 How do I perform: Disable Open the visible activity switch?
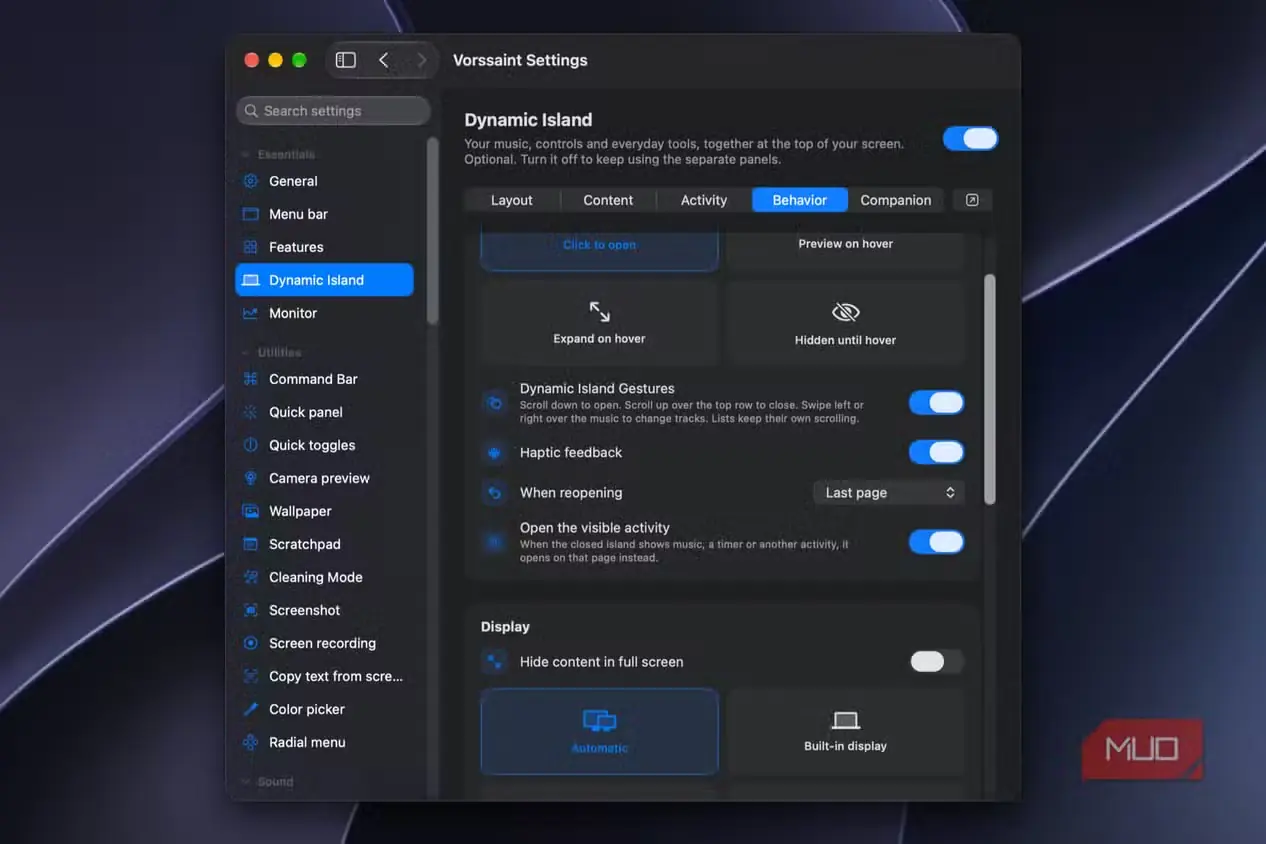(936, 542)
